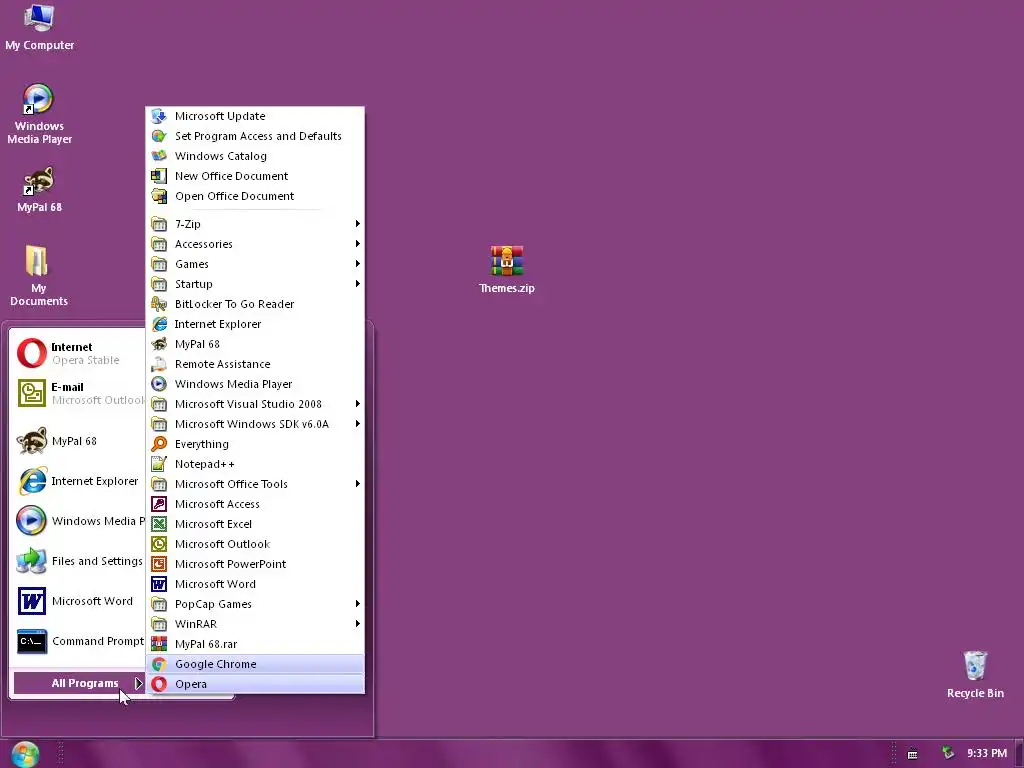Click the Opera icon in All Programs list
Viewport: 1024px width, 768px height.
click(159, 684)
